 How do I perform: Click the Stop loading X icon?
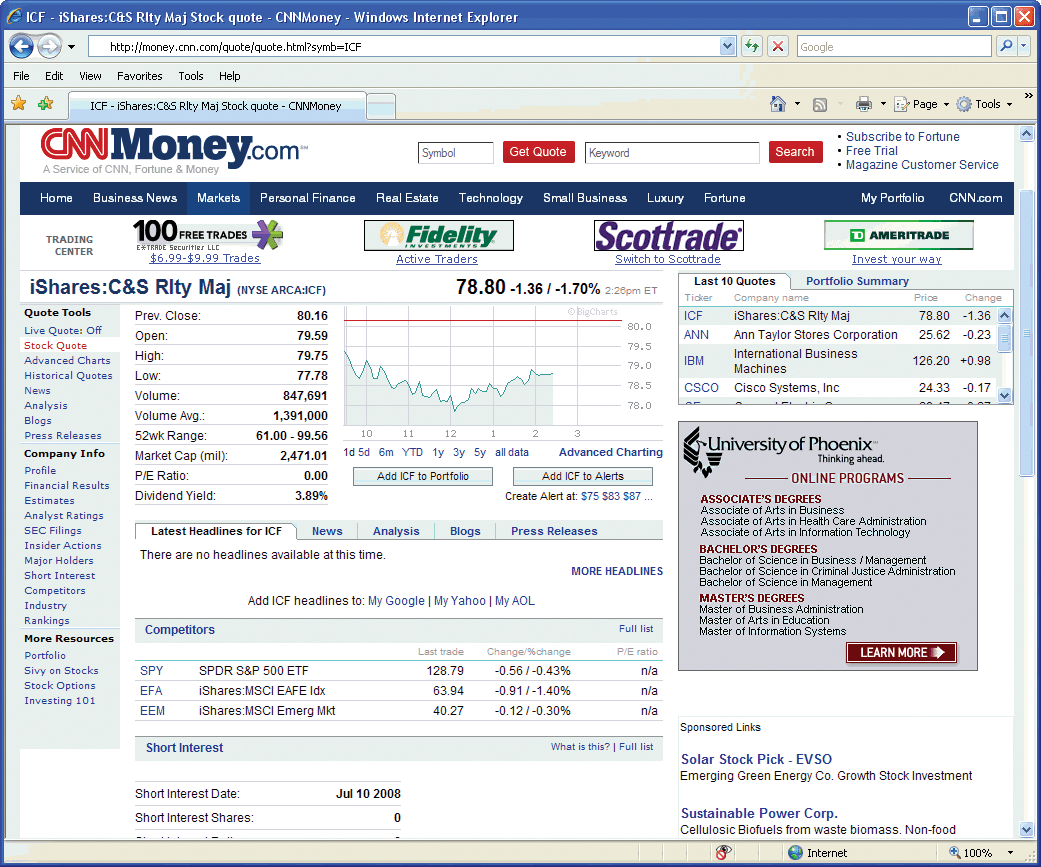(x=778, y=46)
